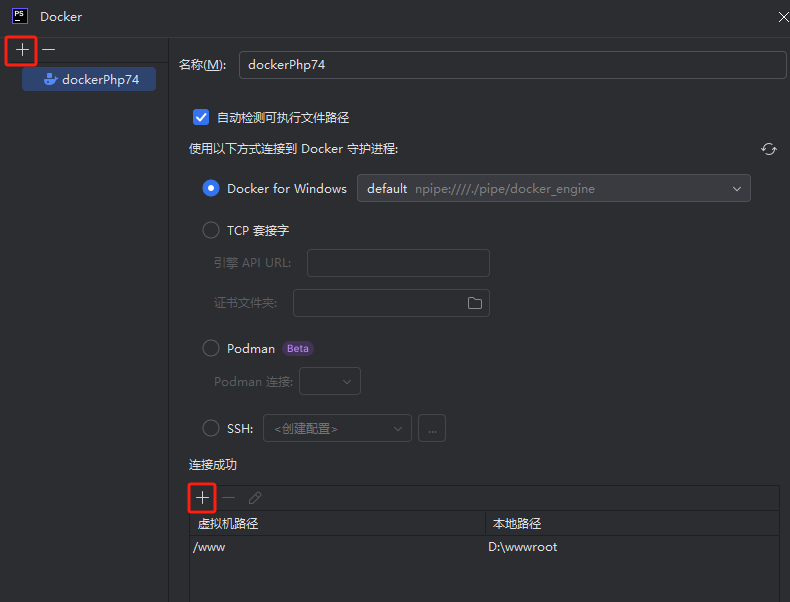Edit the path mapping with pencil icon
Image resolution: width=790 pixels, height=602 pixels.
coord(255,498)
